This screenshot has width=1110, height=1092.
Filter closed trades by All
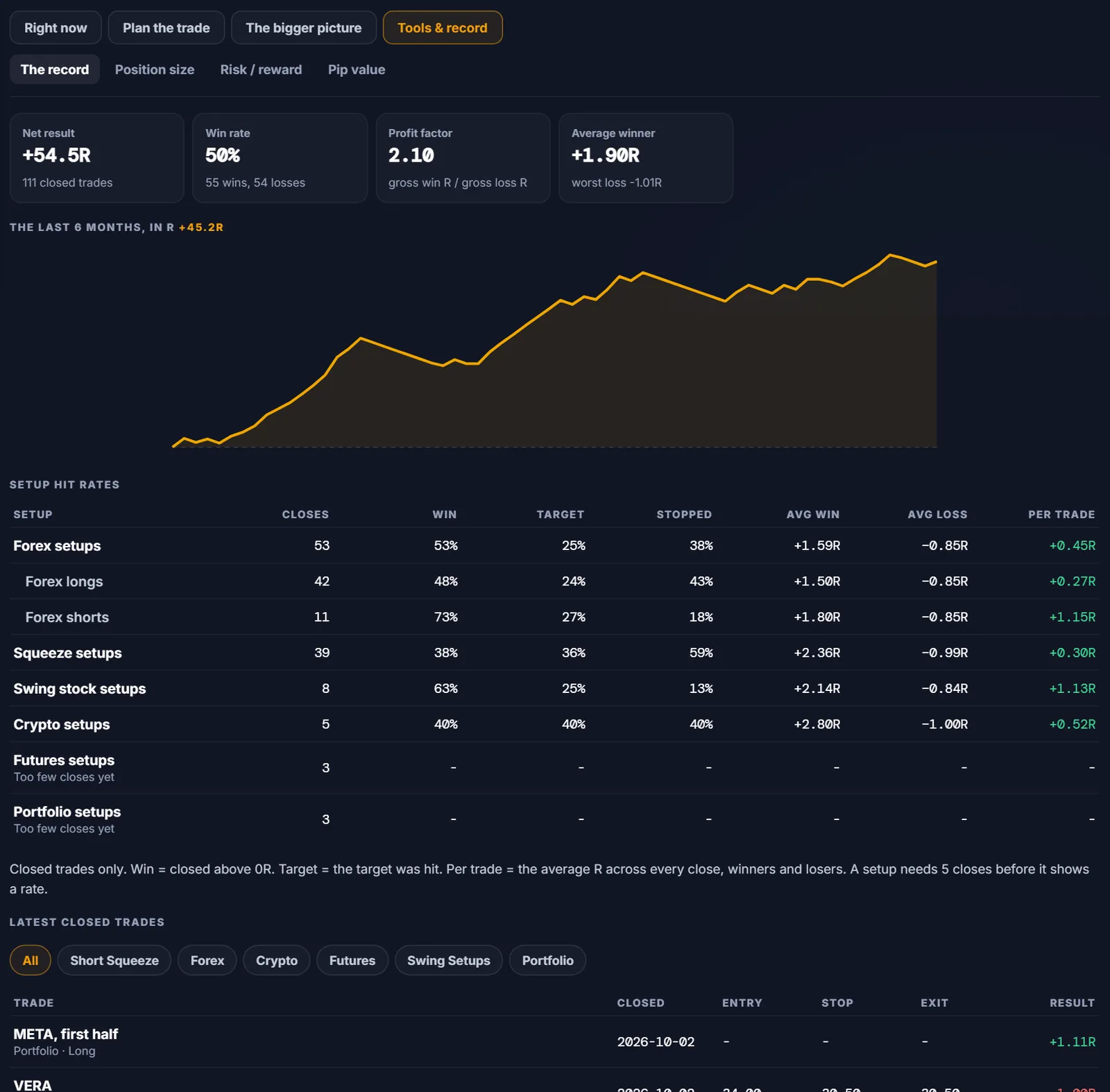pyautogui.click(x=31, y=960)
